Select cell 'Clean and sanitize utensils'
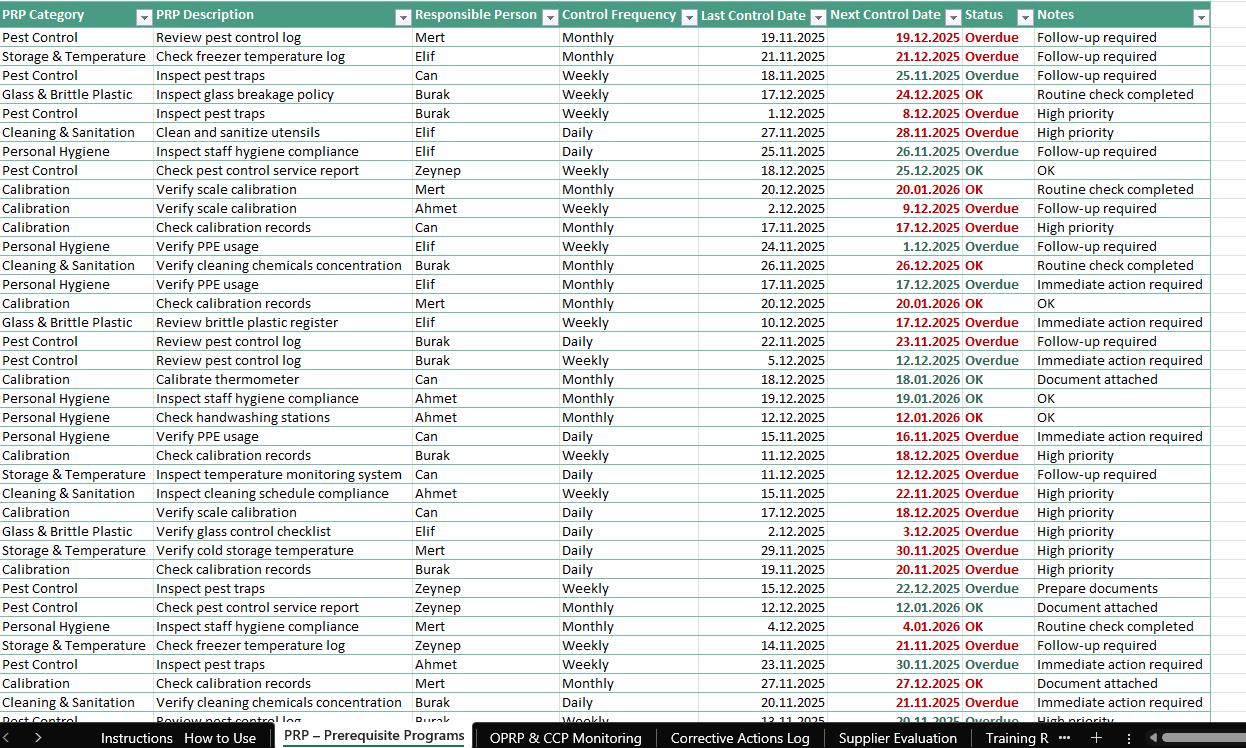1246x748 pixels. [x=283, y=132]
